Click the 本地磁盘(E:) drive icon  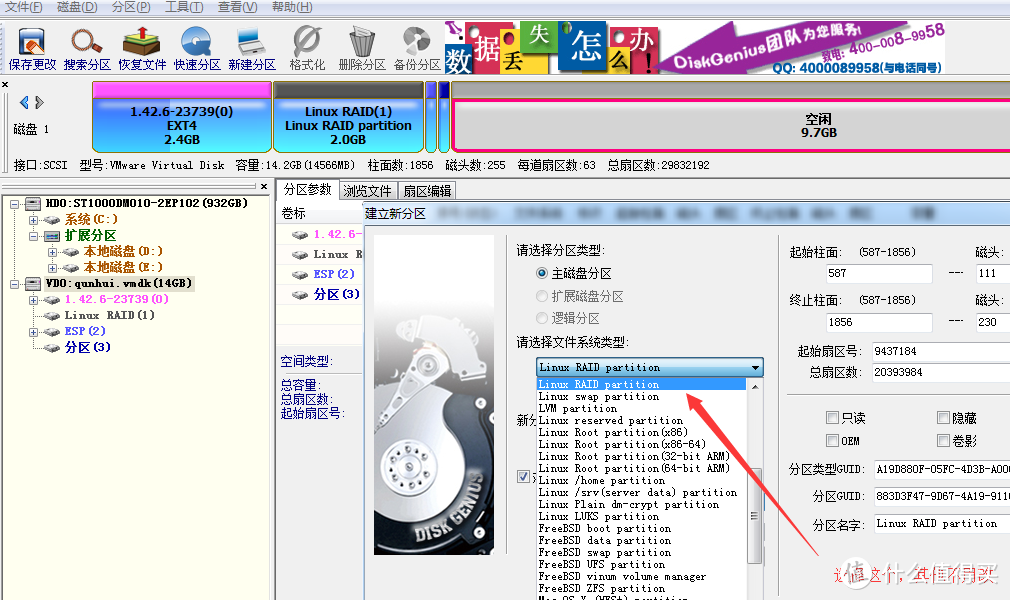tap(71, 267)
